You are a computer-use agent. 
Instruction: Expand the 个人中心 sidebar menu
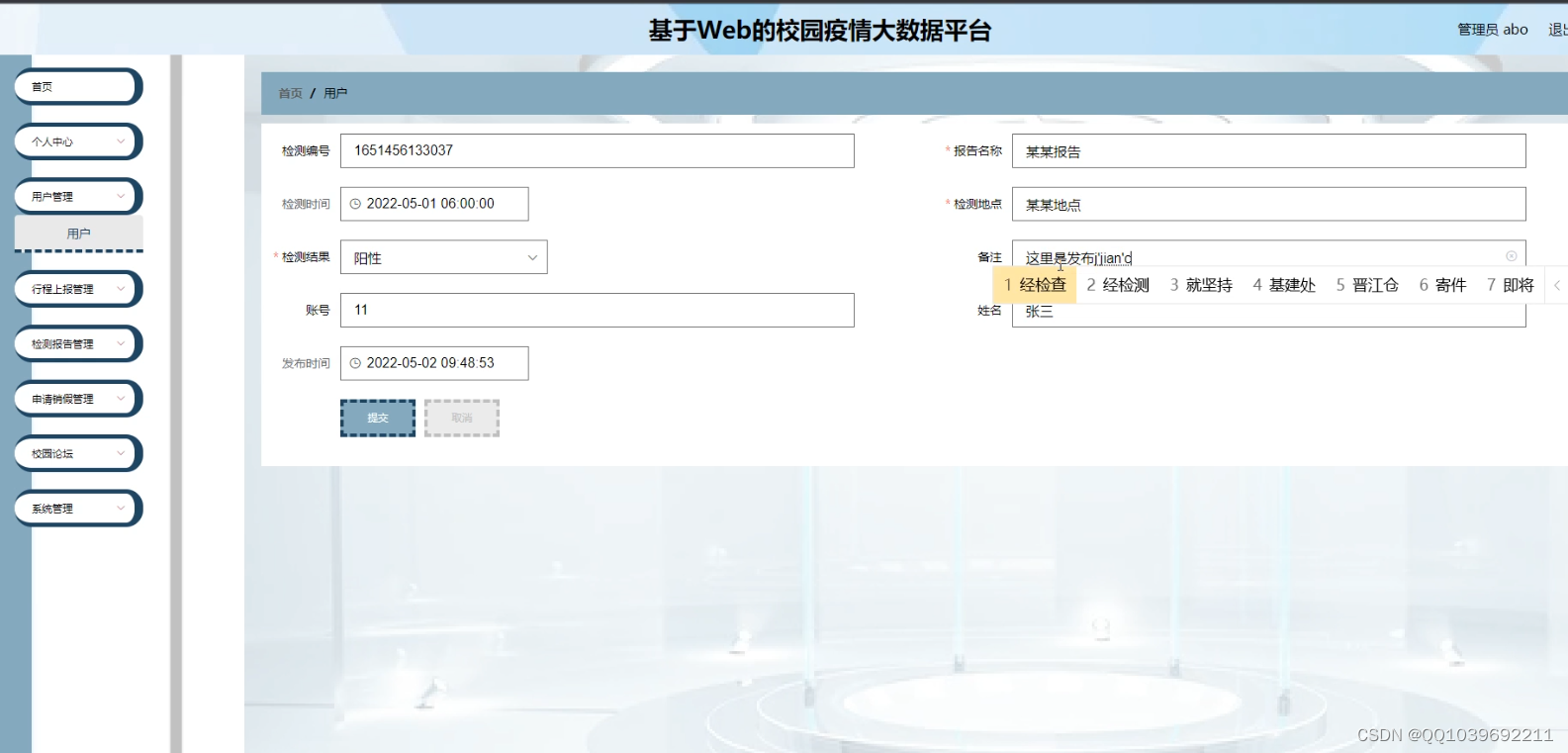coord(78,141)
